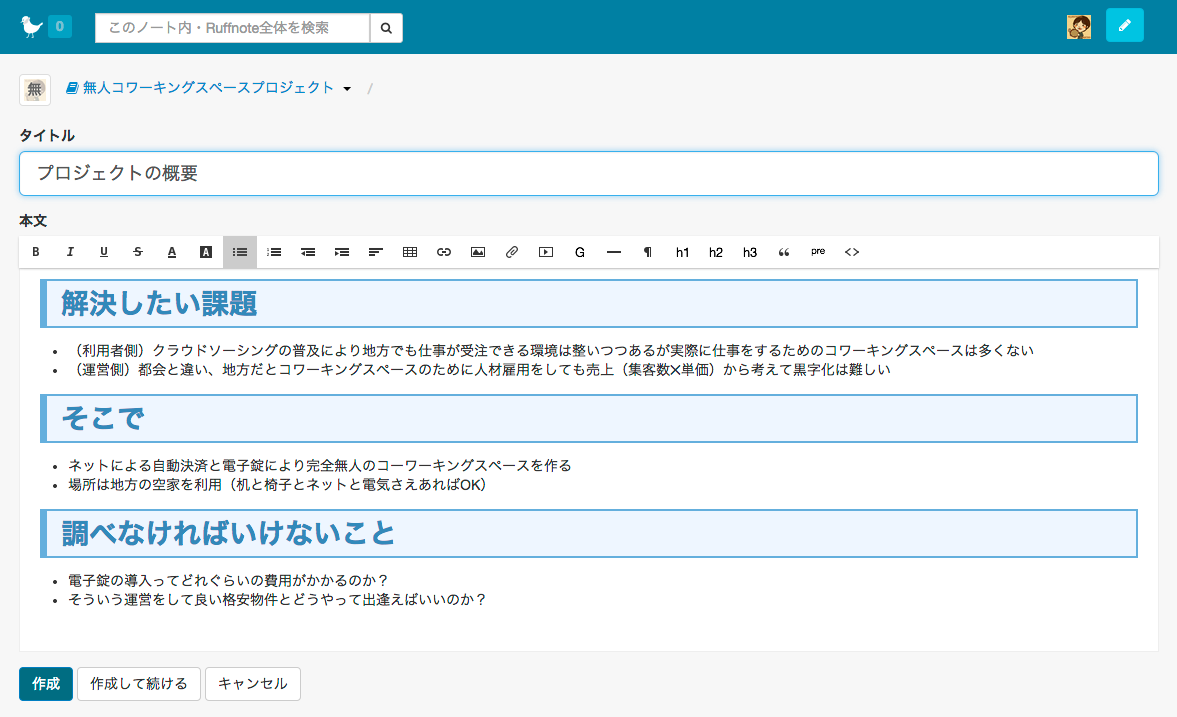The width and height of the screenshot is (1177, 717).
Task: Insert a hyperlink using the link icon
Action: [x=444, y=252]
